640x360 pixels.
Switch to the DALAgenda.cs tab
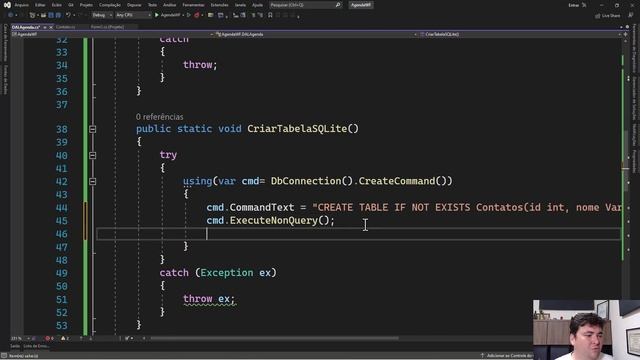pyautogui.click(x=26, y=27)
